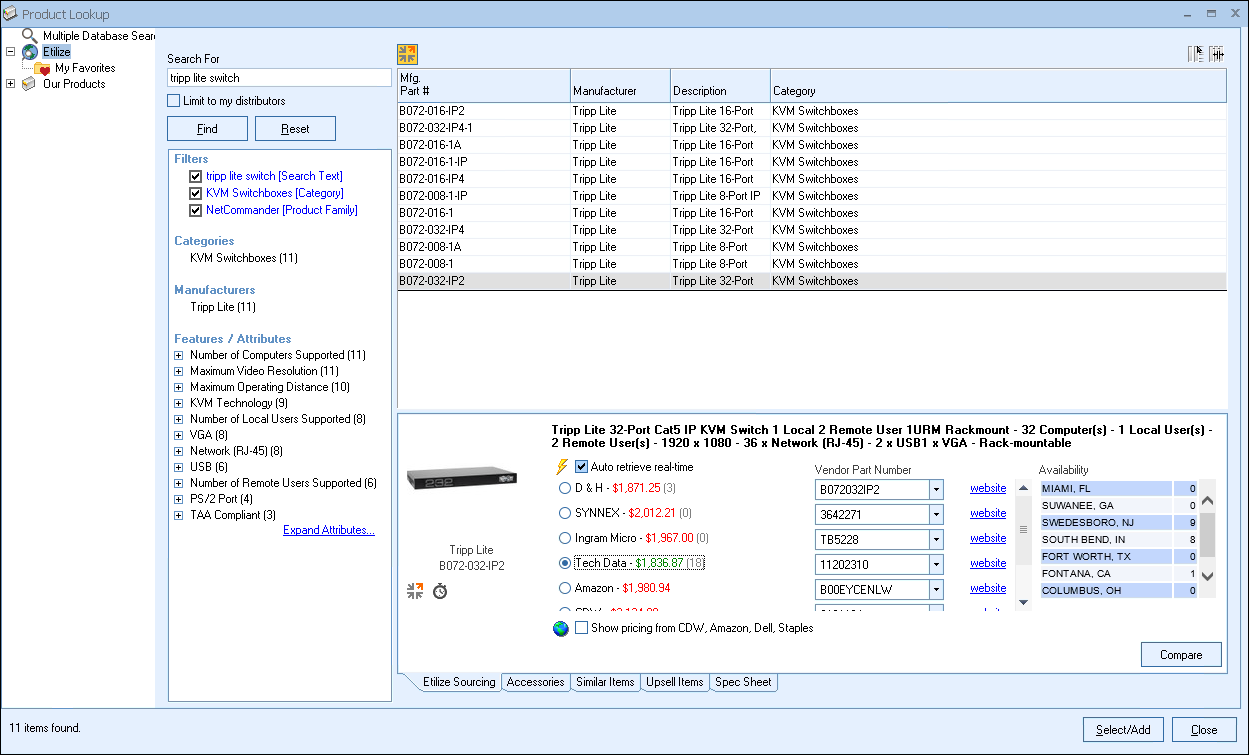
Task: Click the vendor list scroll-up arrow
Action: tap(1022, 488)
